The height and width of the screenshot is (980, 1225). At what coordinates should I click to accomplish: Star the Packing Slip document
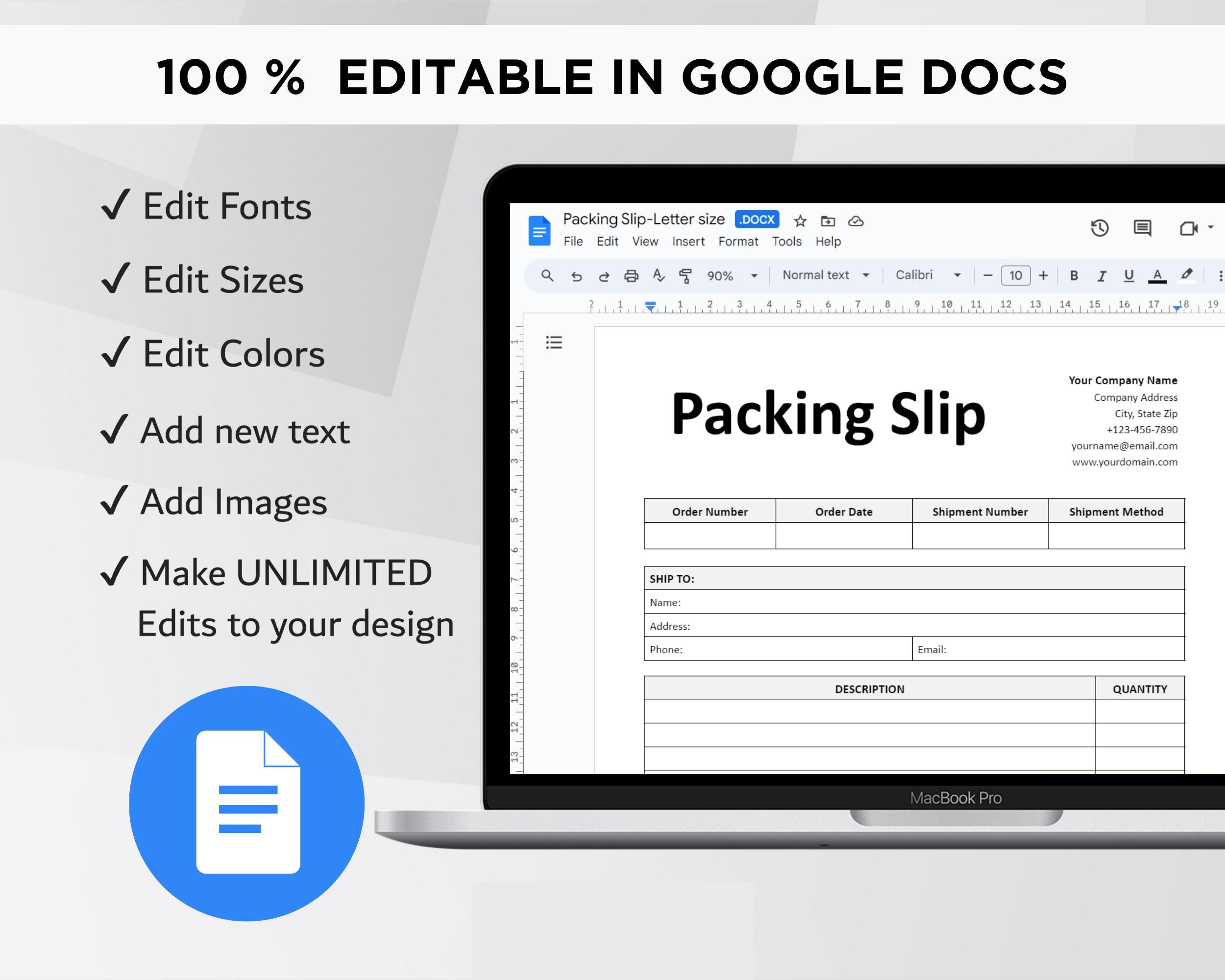coord(799,221)
